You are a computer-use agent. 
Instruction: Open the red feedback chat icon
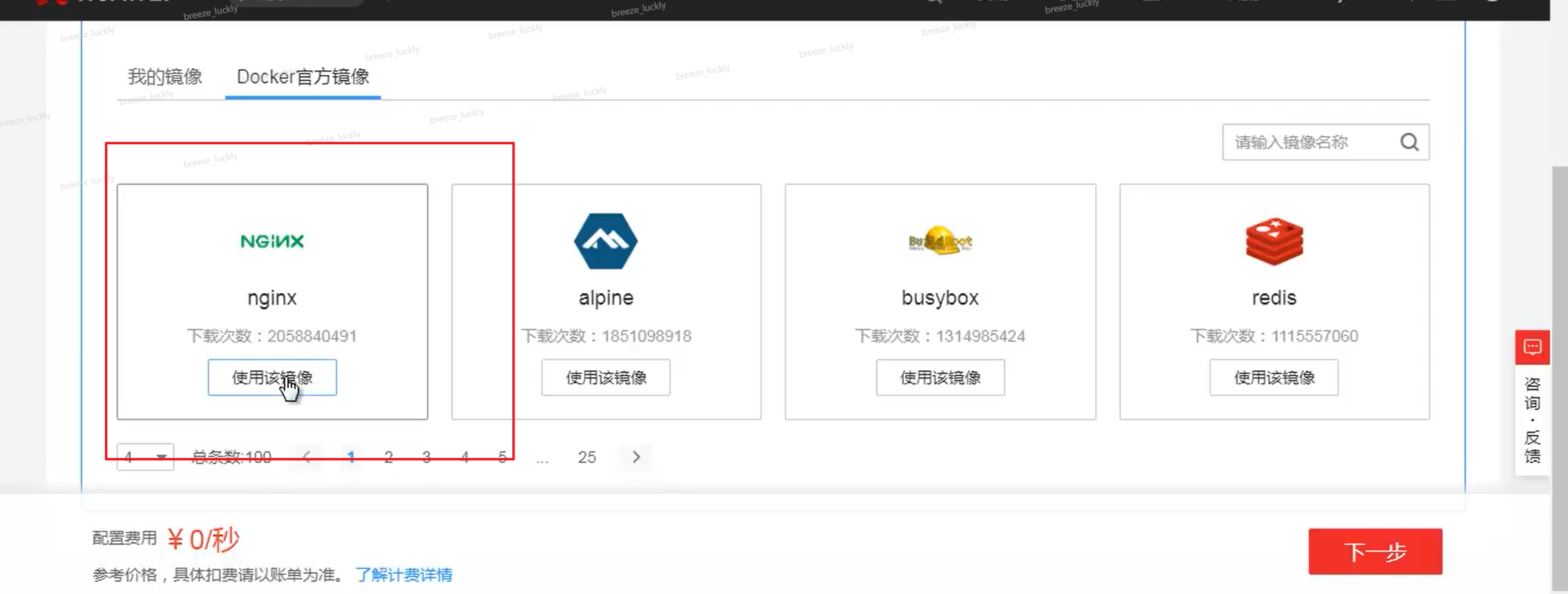click(x=1532, y=347)
